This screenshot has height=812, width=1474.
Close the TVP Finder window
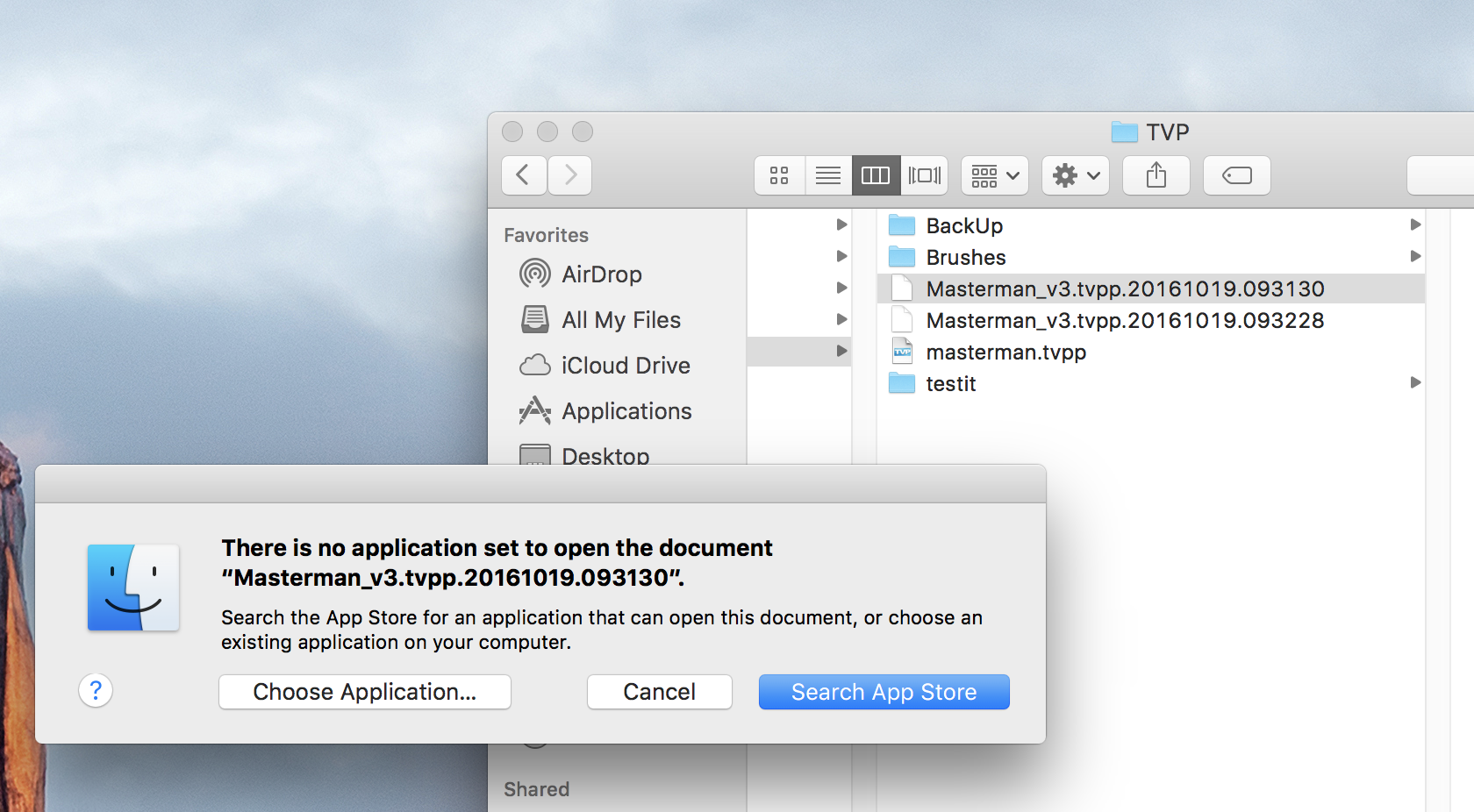pyautogui.click(x=512, y=132)
